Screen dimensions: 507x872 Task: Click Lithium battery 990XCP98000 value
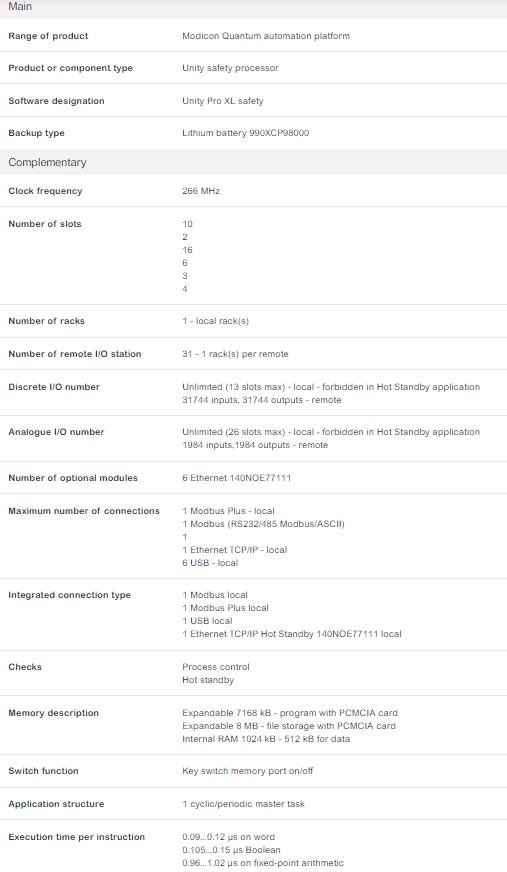click(x=245, y=133)
